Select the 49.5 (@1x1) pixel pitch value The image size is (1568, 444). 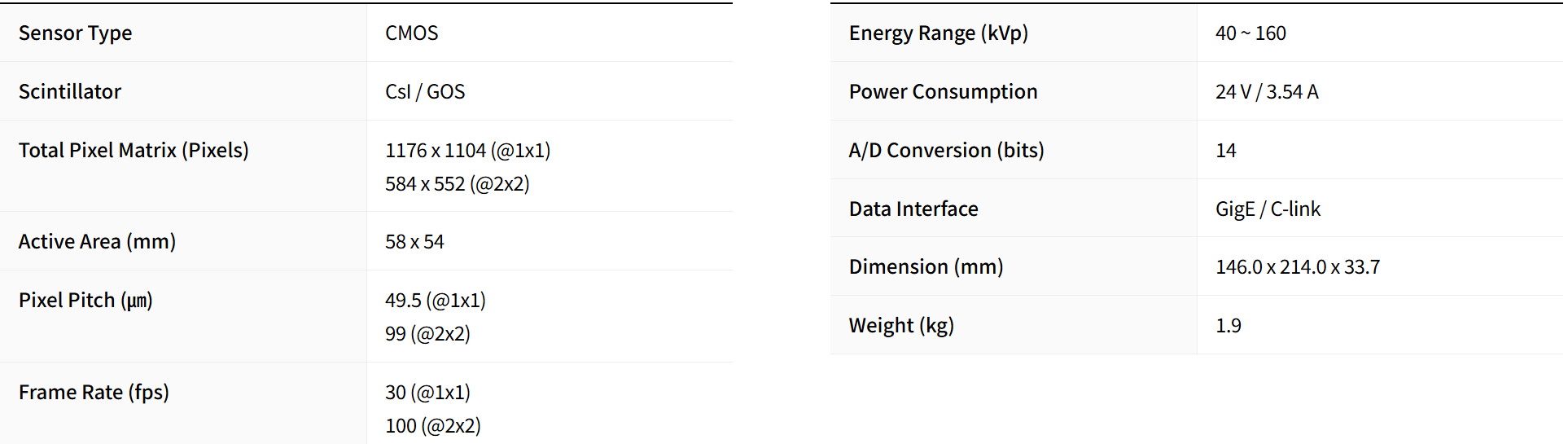(435, 301)
